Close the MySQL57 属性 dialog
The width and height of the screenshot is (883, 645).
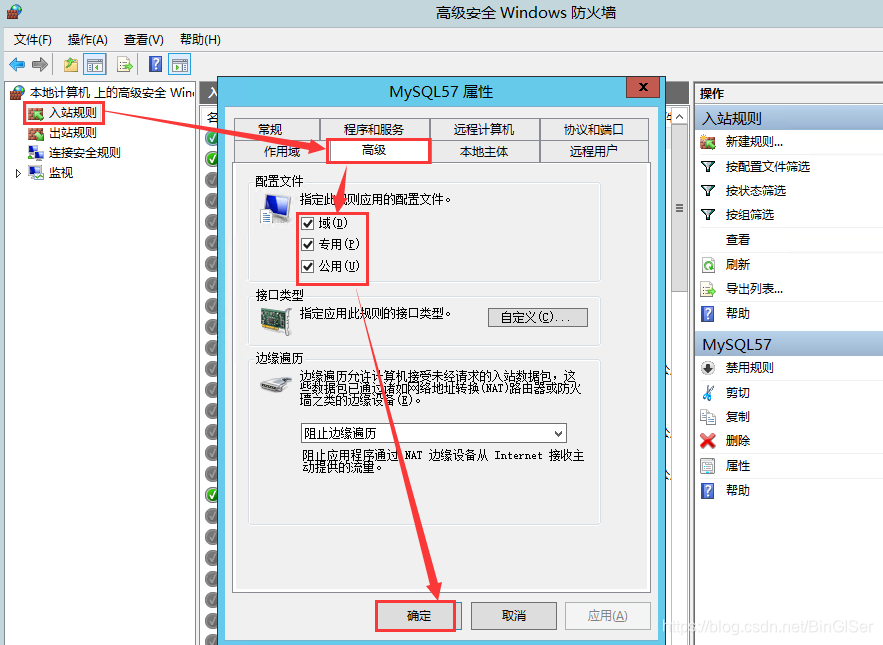pyautogui.click(x=643, y=87)
